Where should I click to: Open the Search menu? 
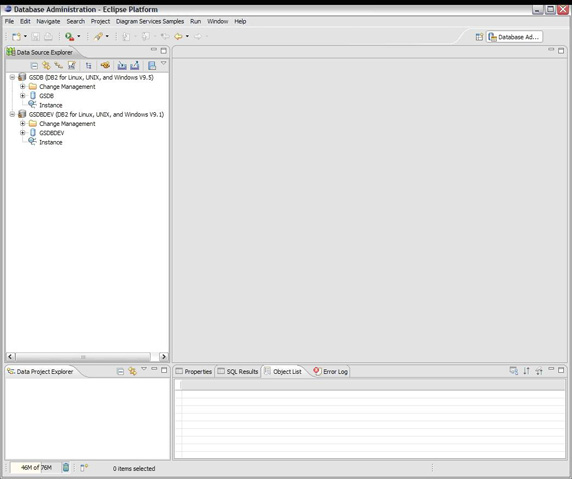(76, 22)
